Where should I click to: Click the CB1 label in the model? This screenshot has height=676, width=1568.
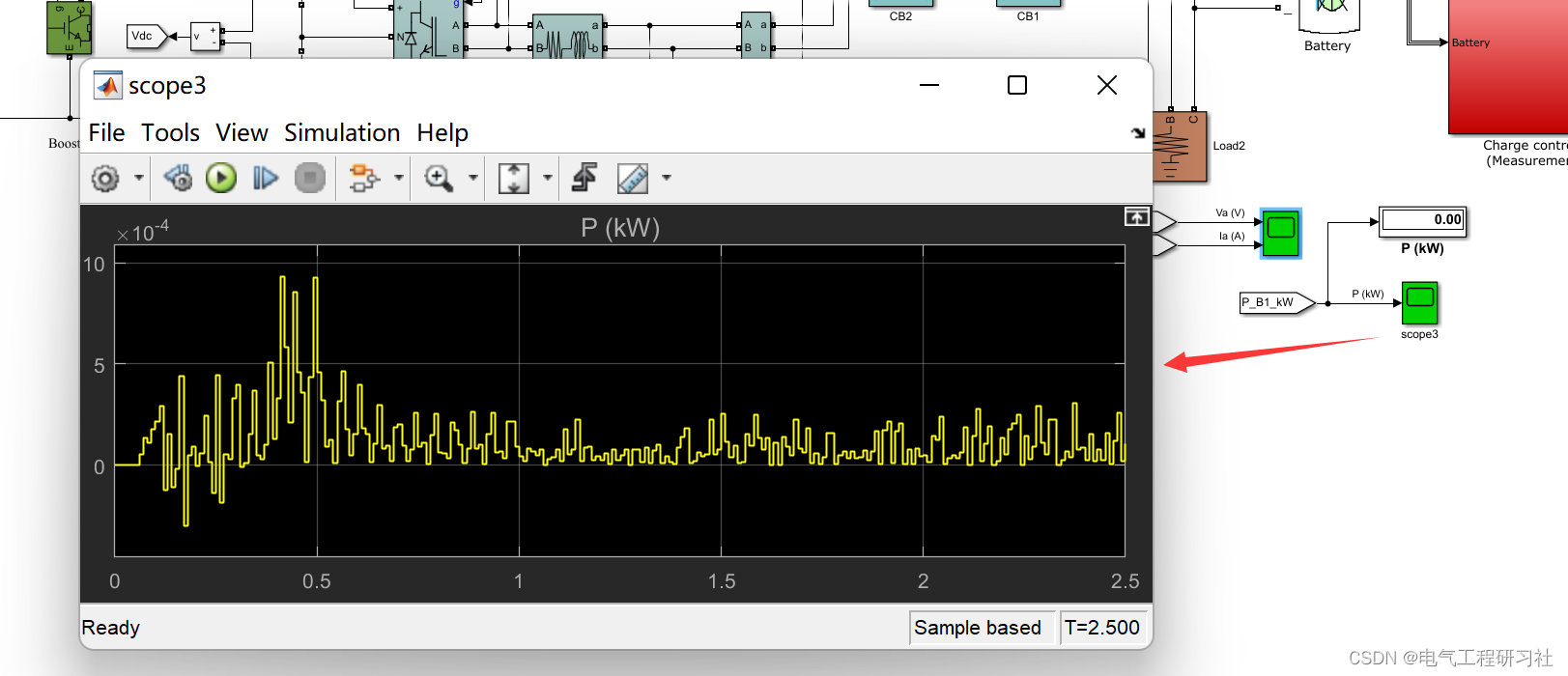[x=1028, y=16]
